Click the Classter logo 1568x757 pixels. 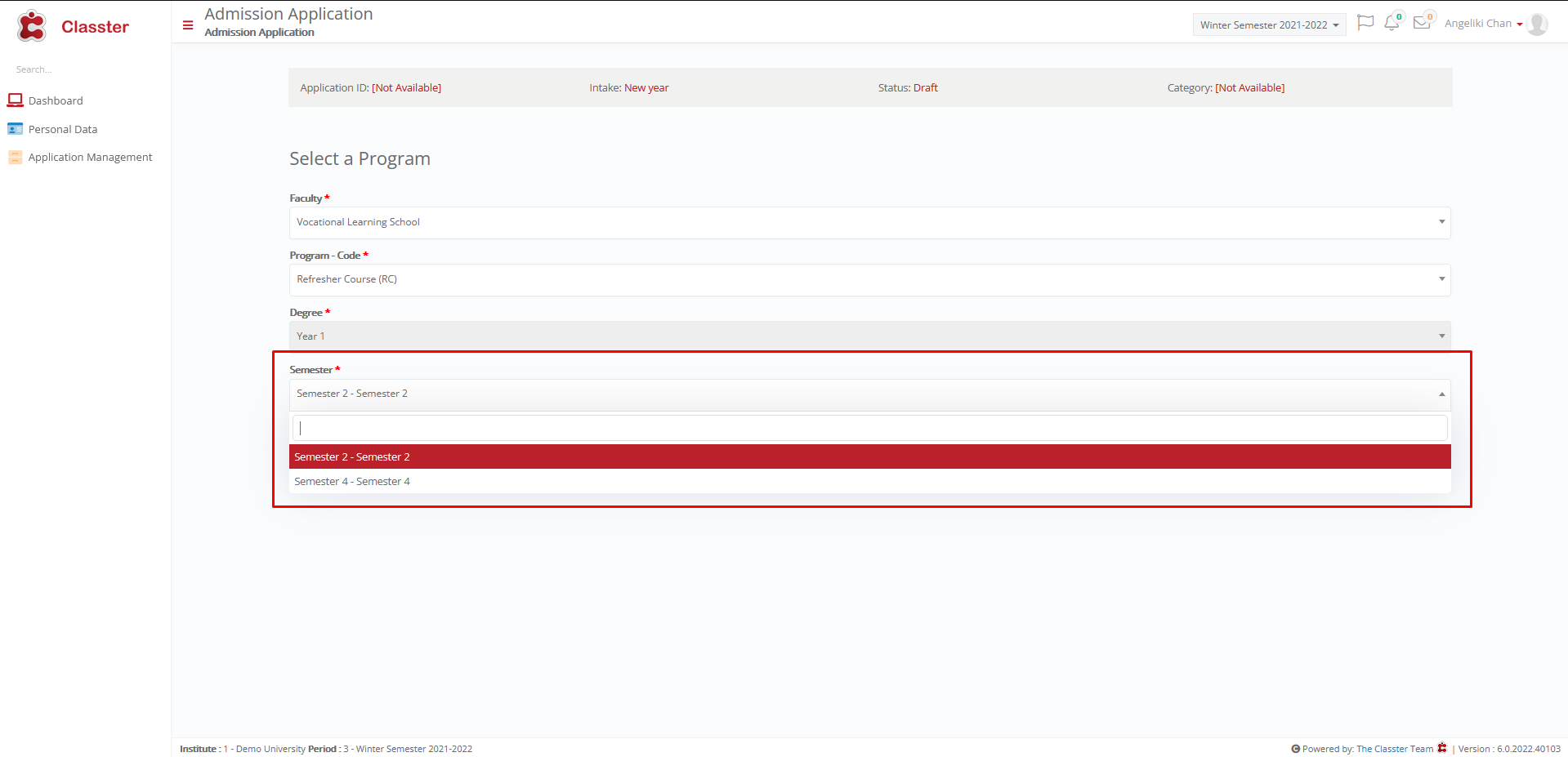tap(32, 26)
